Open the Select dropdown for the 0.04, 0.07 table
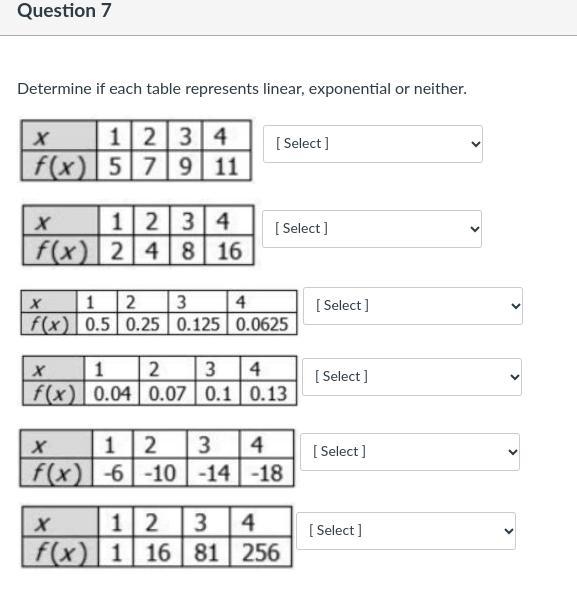The width and height of the screenshot is (577, 599). tap(412, 377)
